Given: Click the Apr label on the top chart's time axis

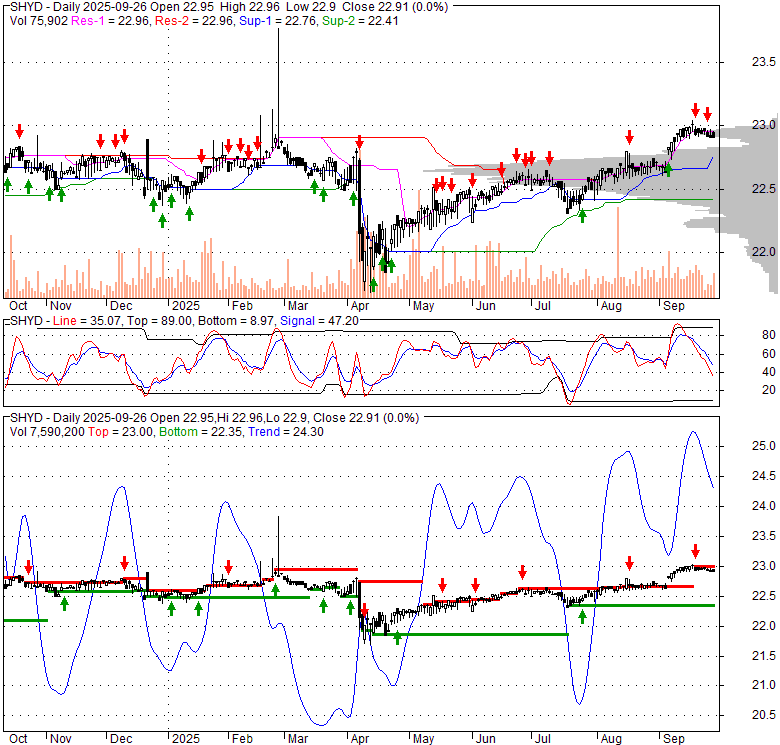Looking at the screenshot, I should pyautogui.click(x=360, y=306).
